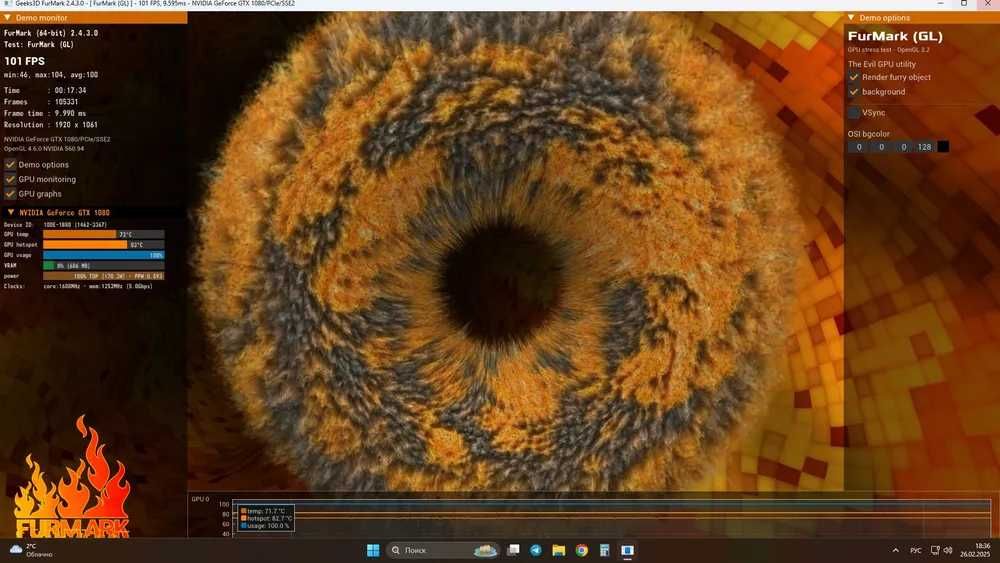Enable the VSync checkbox
Image resolution: width=1000 pixels, height=563 pixels.
(x=854, y=113)
